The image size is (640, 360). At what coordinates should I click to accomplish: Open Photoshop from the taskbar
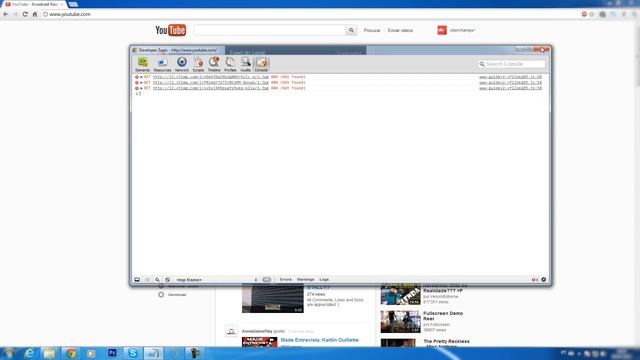112,353
